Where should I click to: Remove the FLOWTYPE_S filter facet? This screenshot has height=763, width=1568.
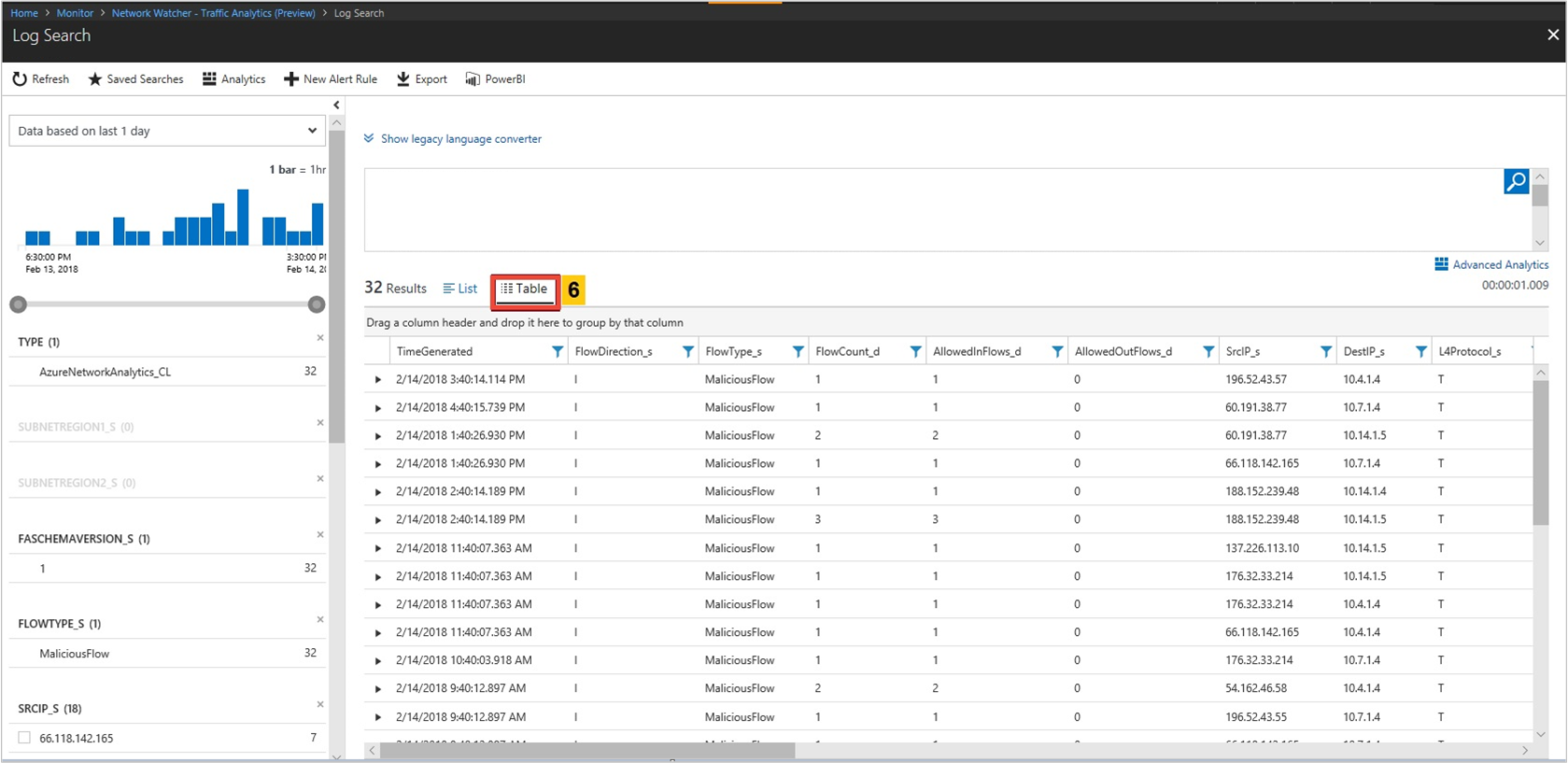(320, 620)
